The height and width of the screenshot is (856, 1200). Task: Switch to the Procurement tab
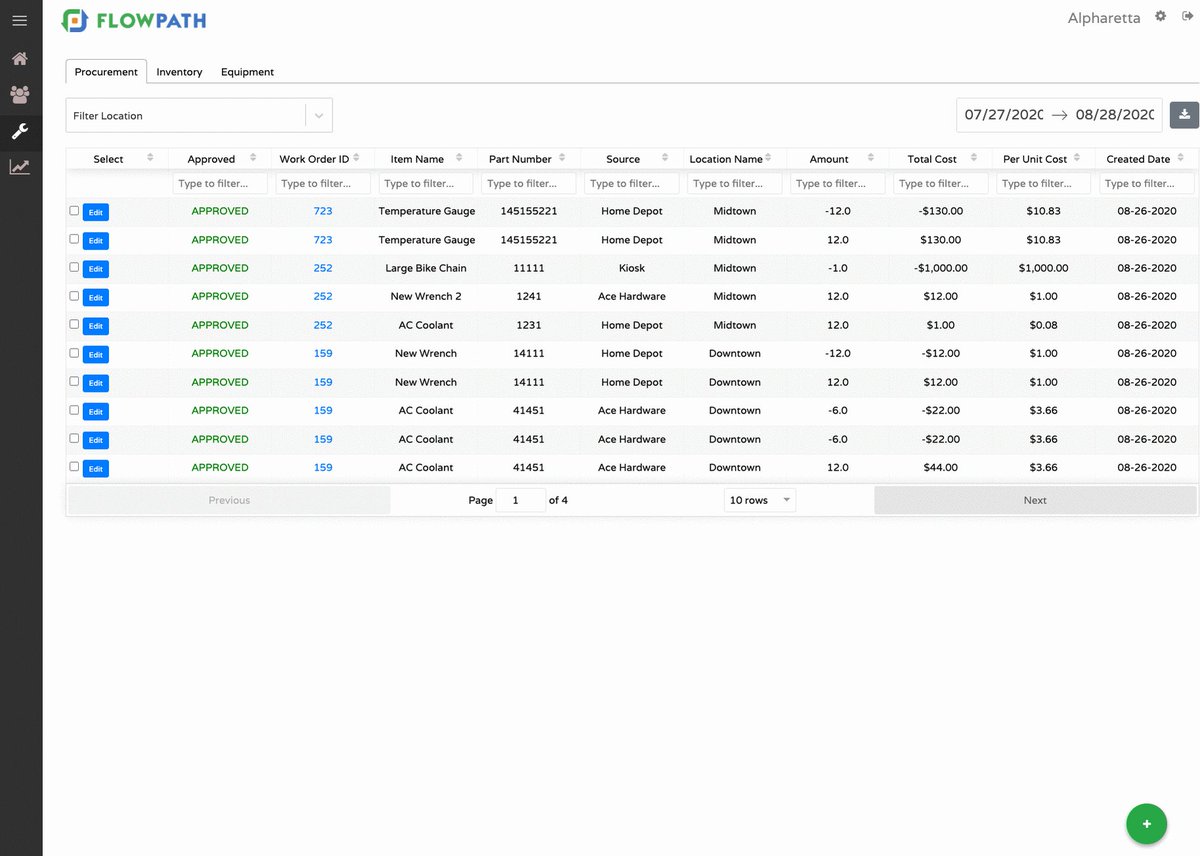point(106,72)
